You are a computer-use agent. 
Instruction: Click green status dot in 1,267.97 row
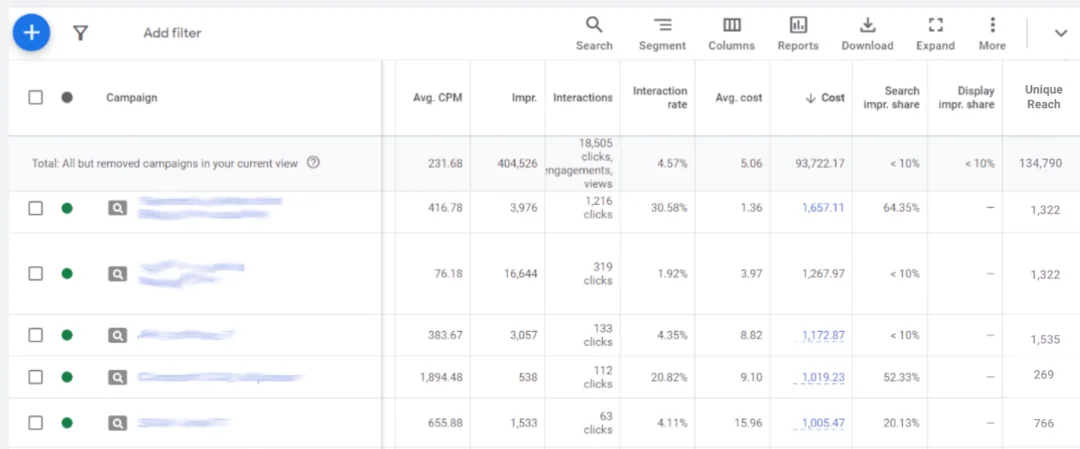point(67,273)
